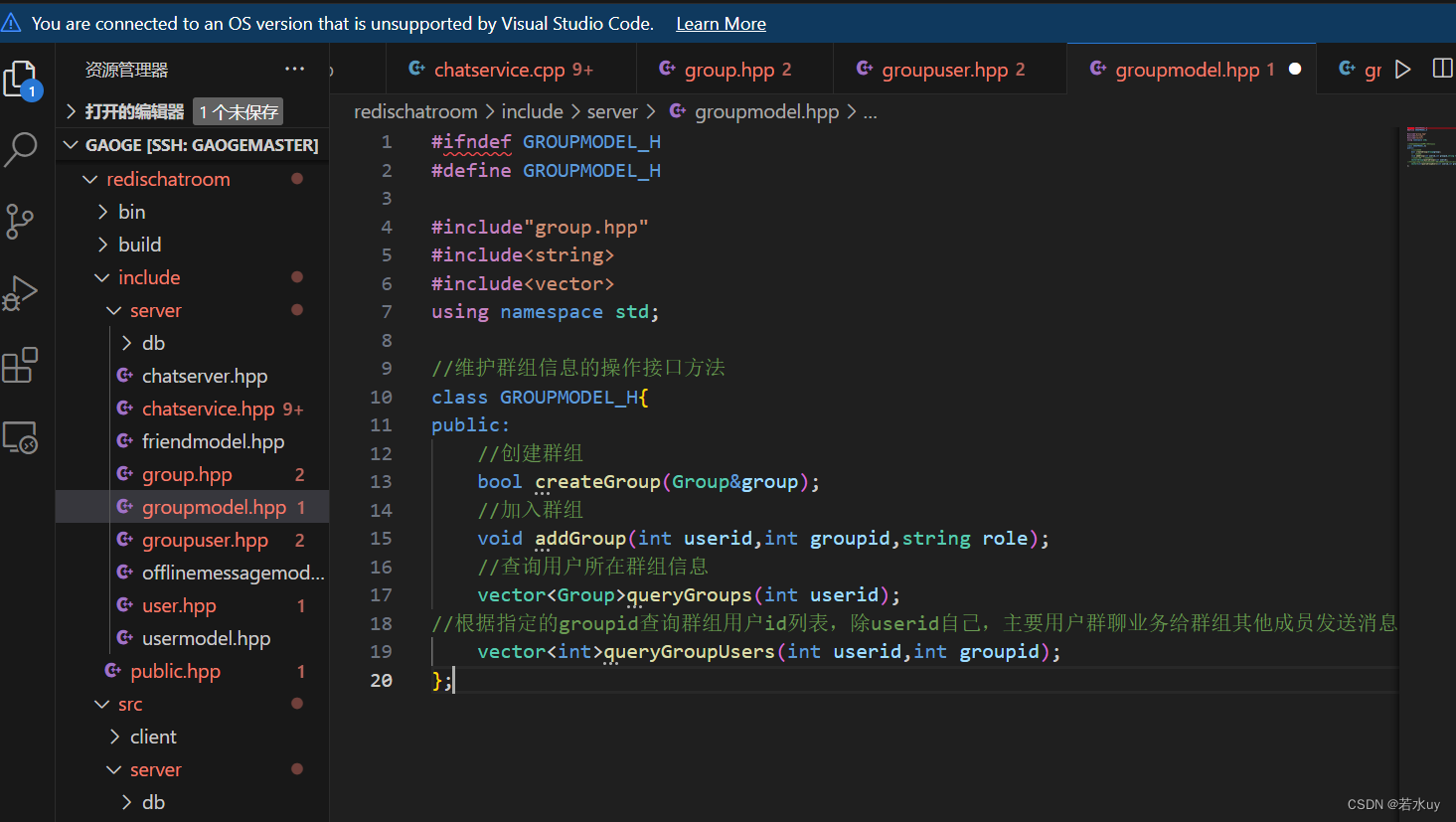This screenshot has height=822, width=1456.
Task: Click #ifndef directive on line 1
Action: tap(471, 142)
